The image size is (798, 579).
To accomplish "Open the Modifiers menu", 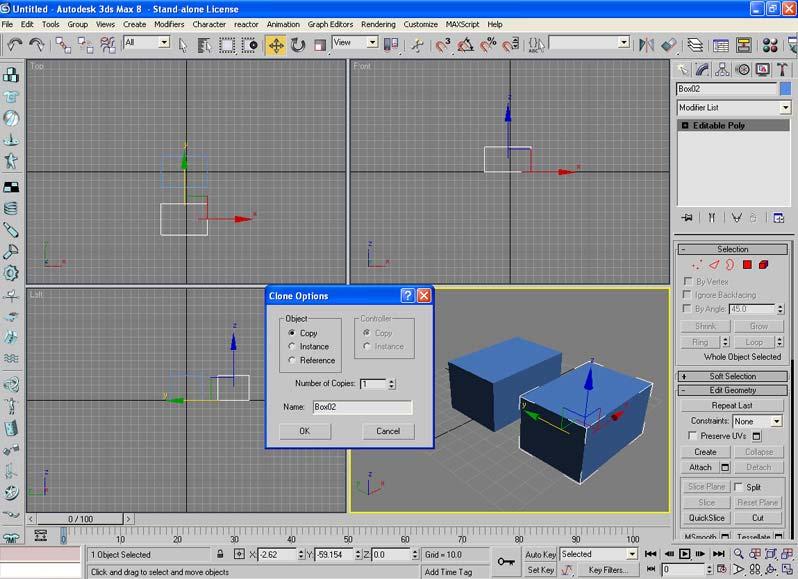I will pos(169,24).
